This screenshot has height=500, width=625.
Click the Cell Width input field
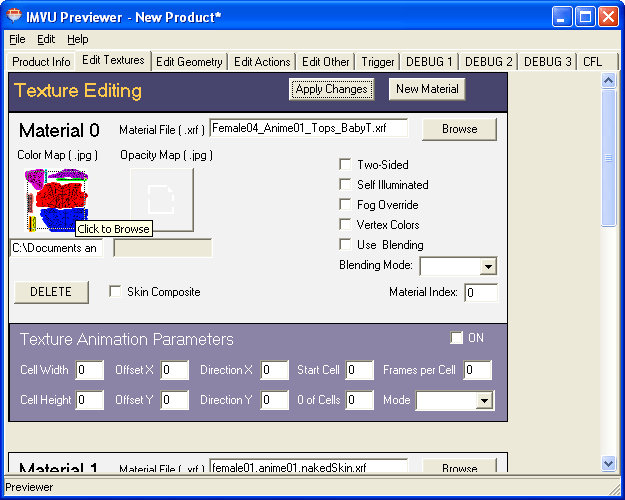(89, 371)
